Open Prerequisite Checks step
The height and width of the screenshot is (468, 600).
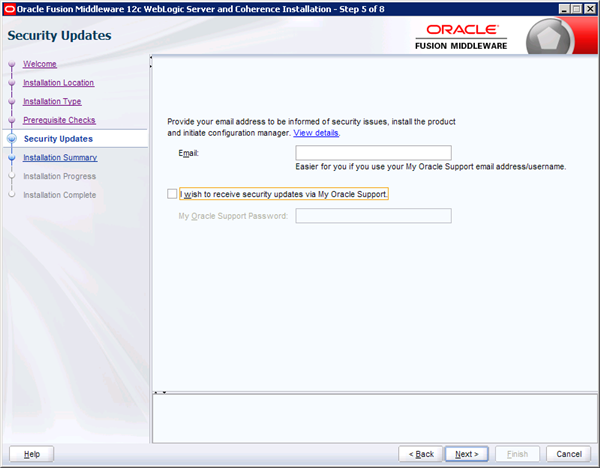59,120
